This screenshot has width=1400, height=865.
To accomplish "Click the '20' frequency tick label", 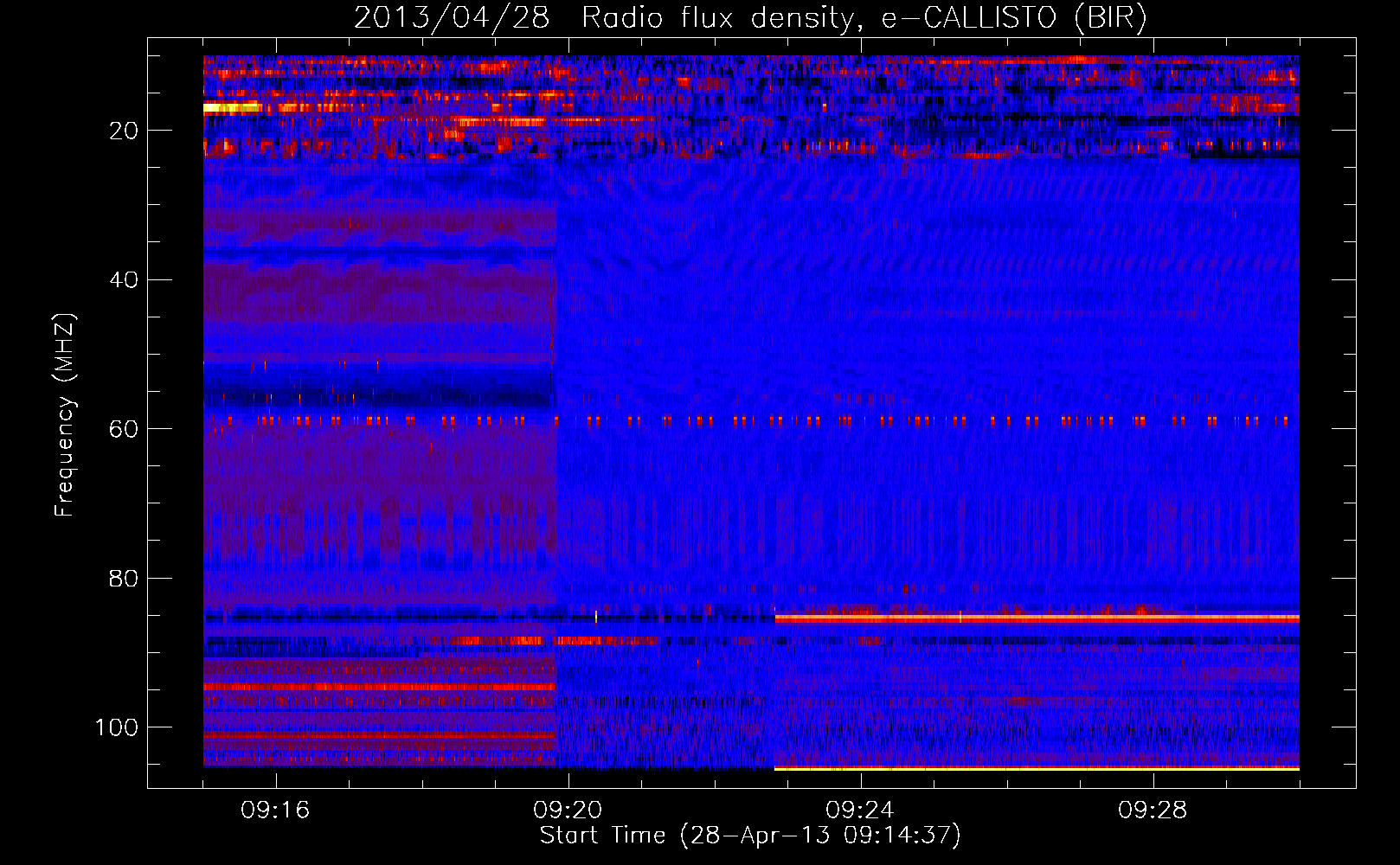I will pyautogui.click(x=125, y=131).
